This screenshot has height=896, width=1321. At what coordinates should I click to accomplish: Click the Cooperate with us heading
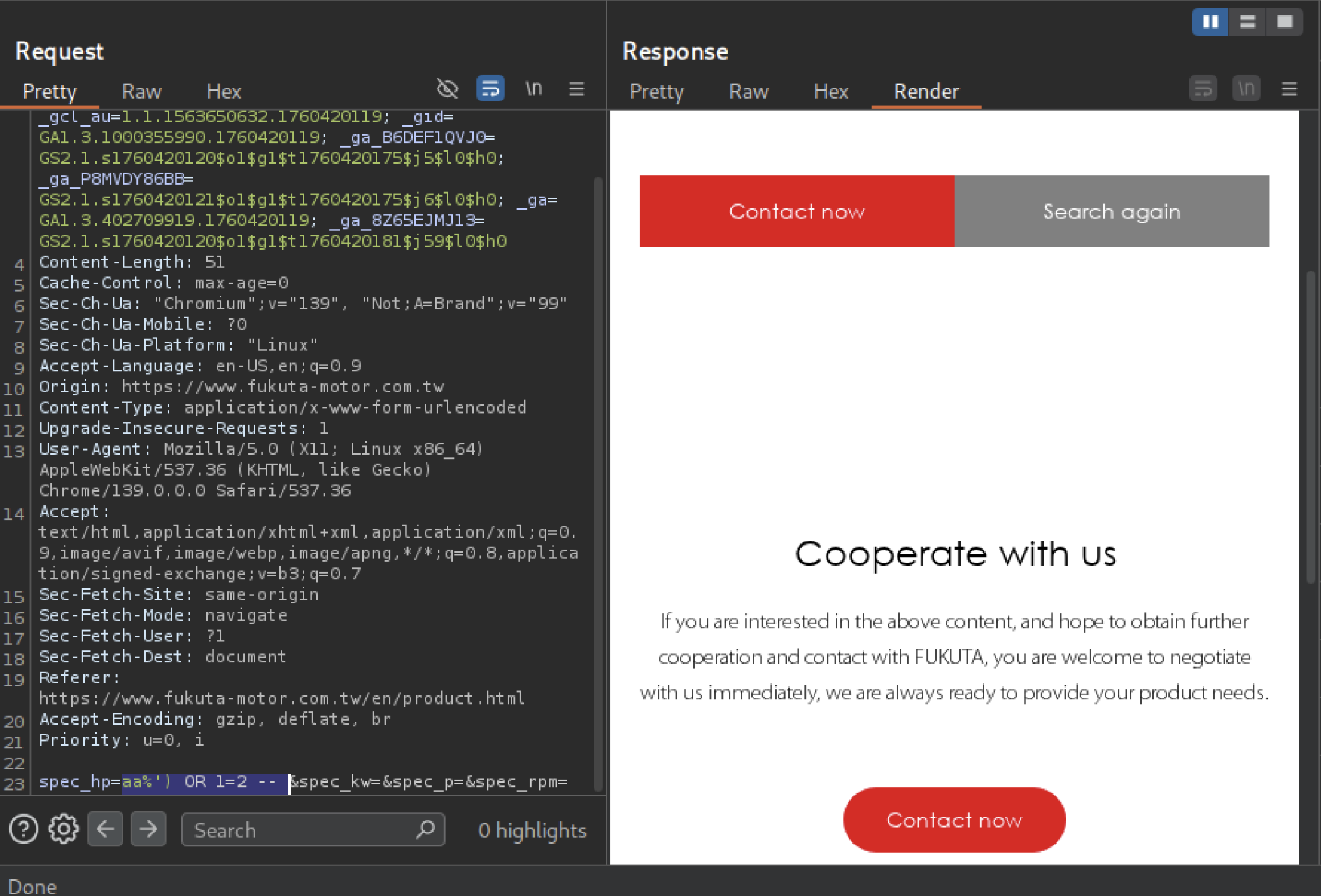pos(955,555)
